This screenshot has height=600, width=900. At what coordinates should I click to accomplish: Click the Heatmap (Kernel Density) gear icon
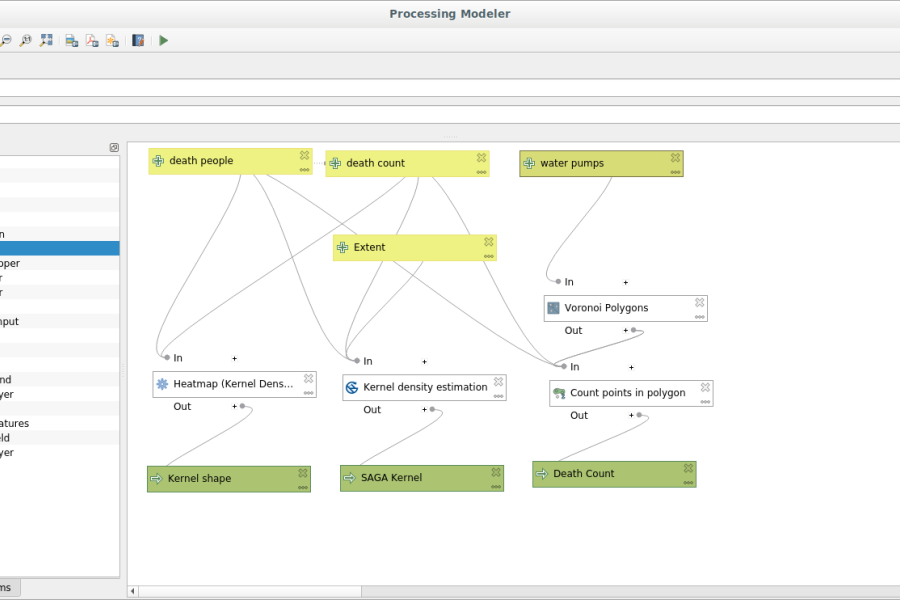pos(162,383)
